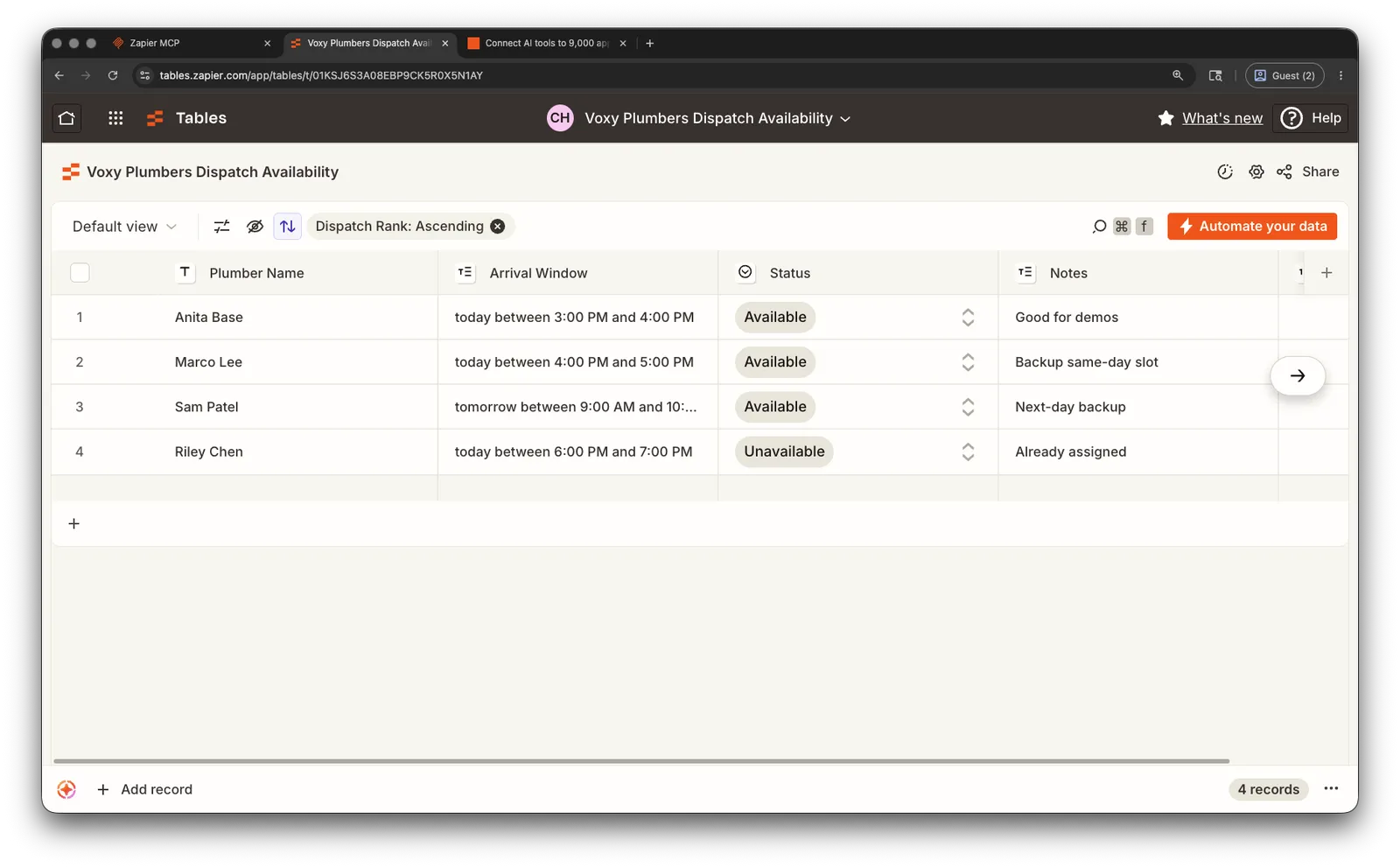Open table history clock icon
1400x868 pixels.
tap(1225, 171)
